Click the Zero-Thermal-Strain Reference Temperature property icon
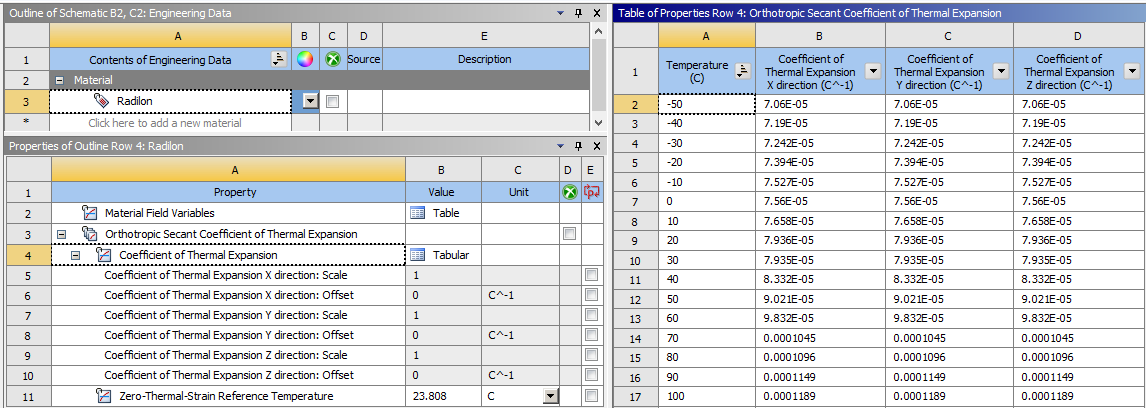This screenshot has height=408, width=1146. [103, 396]
